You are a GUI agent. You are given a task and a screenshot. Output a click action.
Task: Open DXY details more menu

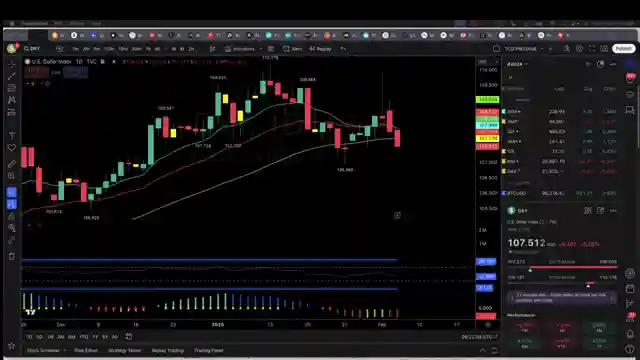(x=613, y=211)
